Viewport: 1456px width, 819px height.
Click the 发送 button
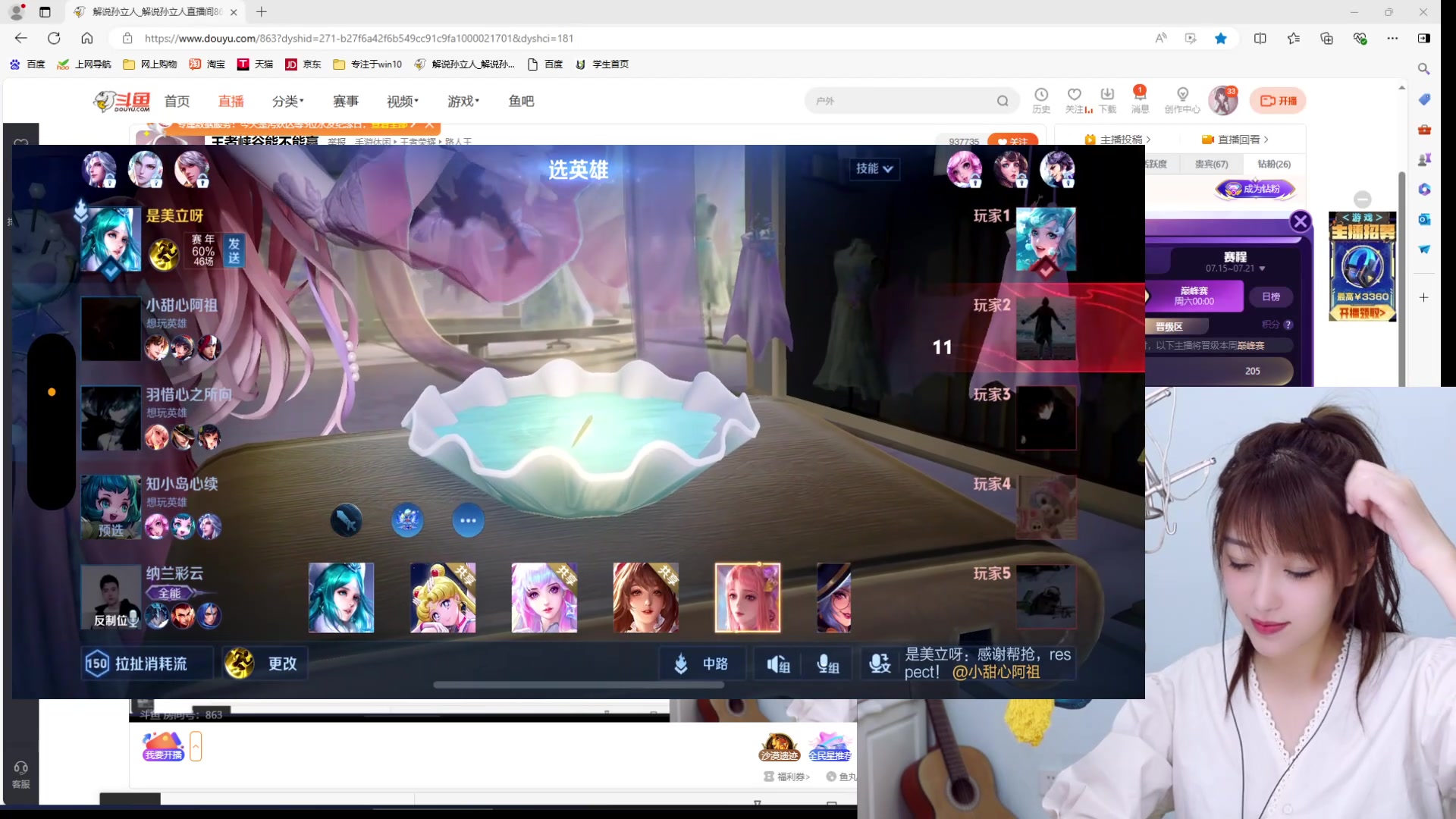234,249
